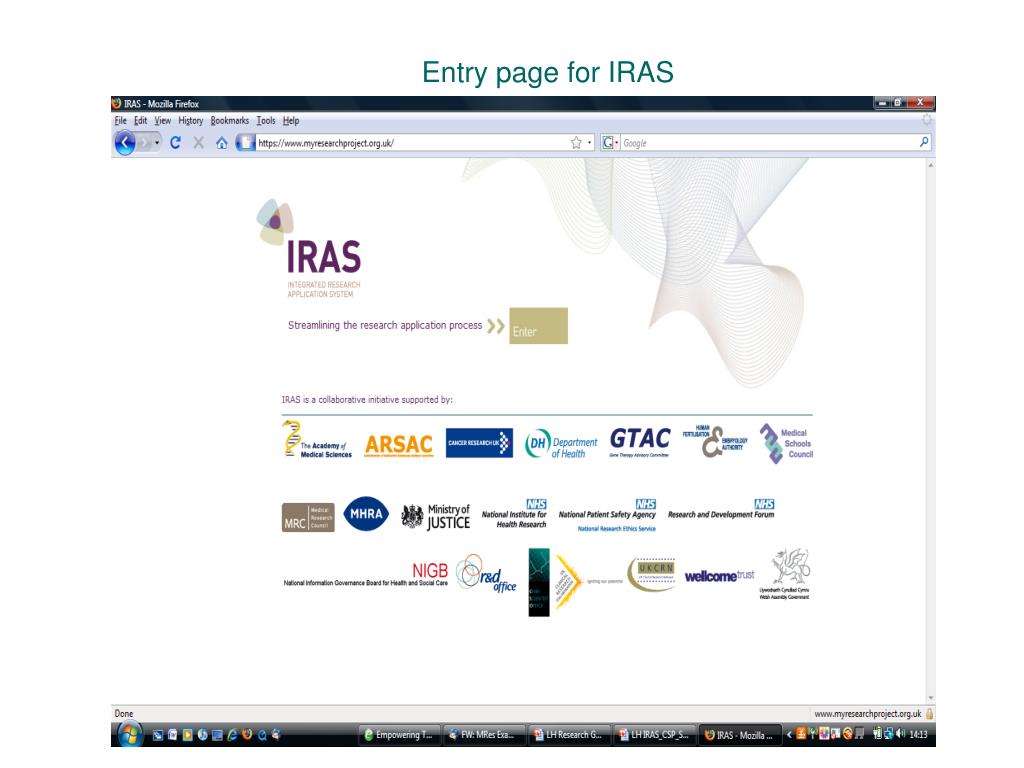
Task: Click the Ministry of Justice logo
Action: tap(436, 517)
